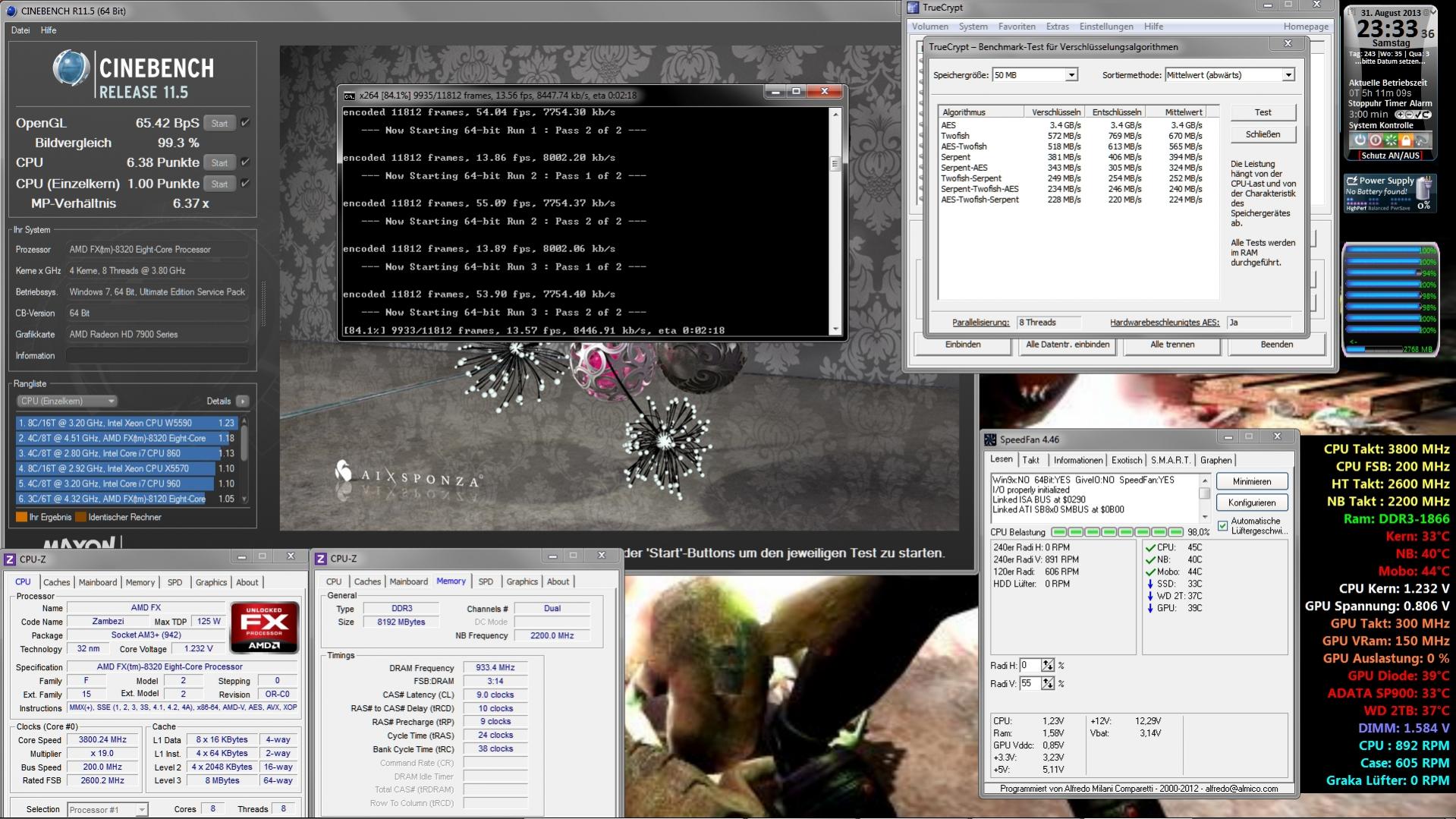Click the Radi V spinner arrows in SpeedFan
Screen dimensions: 1456x819
point(1047,683)
